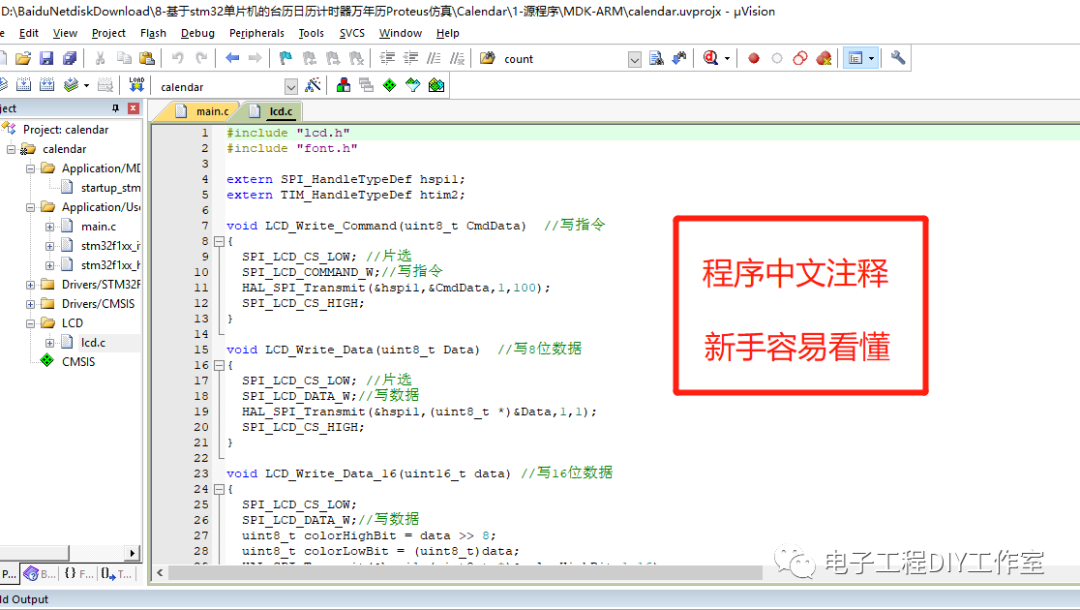Paste from clipboard icon

(x=147, y=59)
